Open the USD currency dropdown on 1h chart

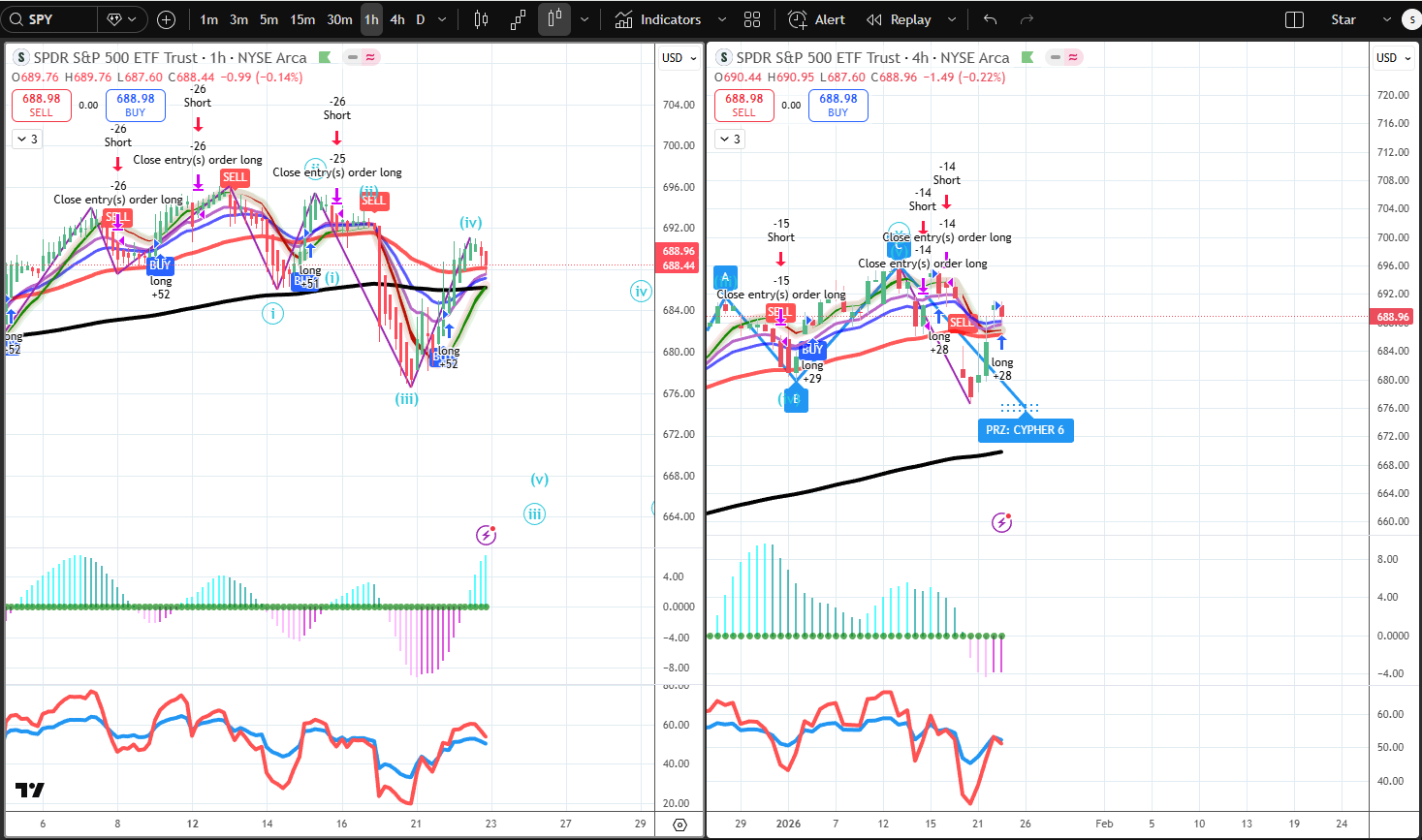click(679, 58)
